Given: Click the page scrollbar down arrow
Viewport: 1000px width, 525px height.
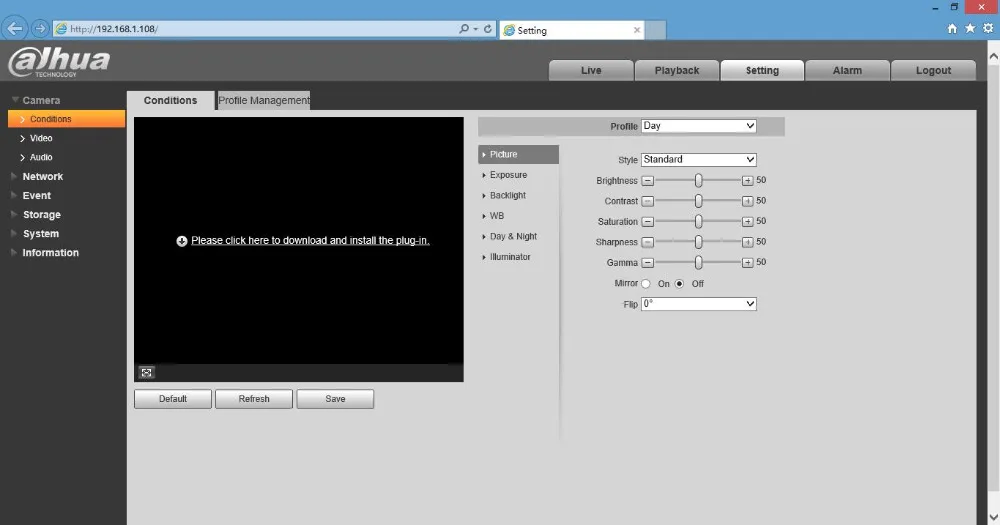Looking at the screenshot, I should [x=993, y=517].
